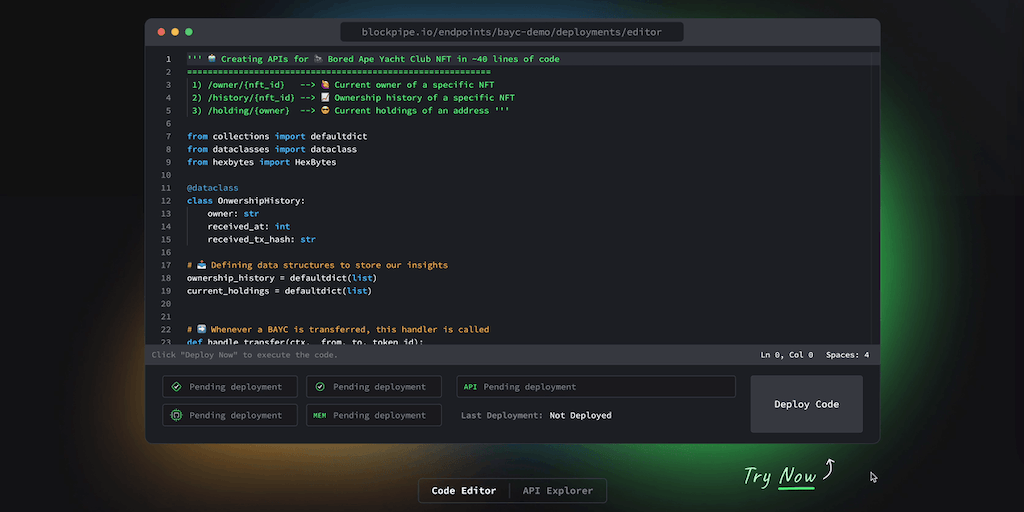
Task: Click the green API icon in status panel
Action: point(470,387)
